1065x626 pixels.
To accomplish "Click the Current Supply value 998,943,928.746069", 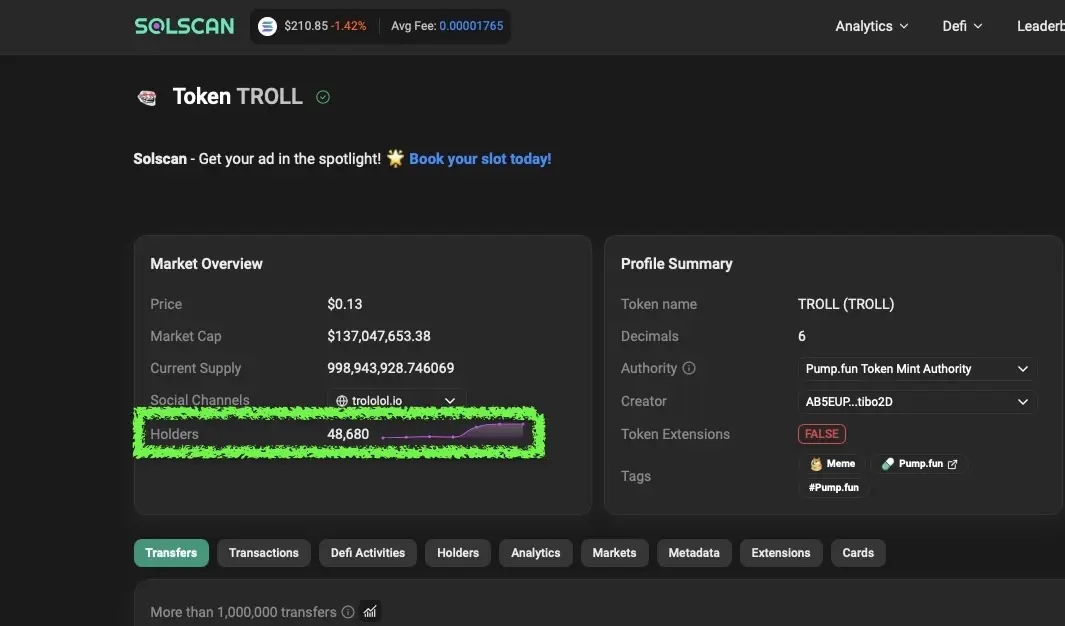I will (391, 368).
